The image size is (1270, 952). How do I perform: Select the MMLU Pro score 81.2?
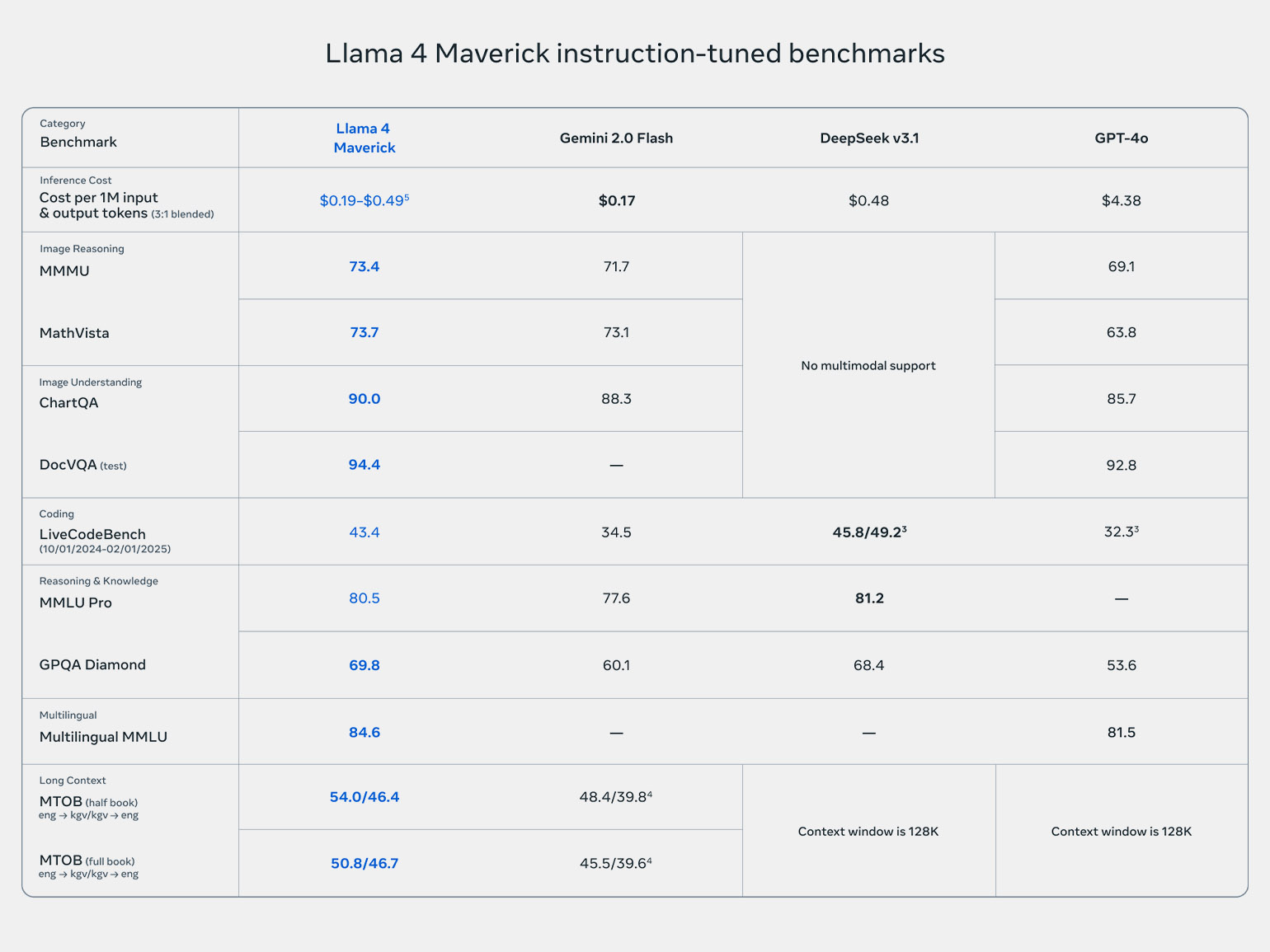[x=868, y=598]
